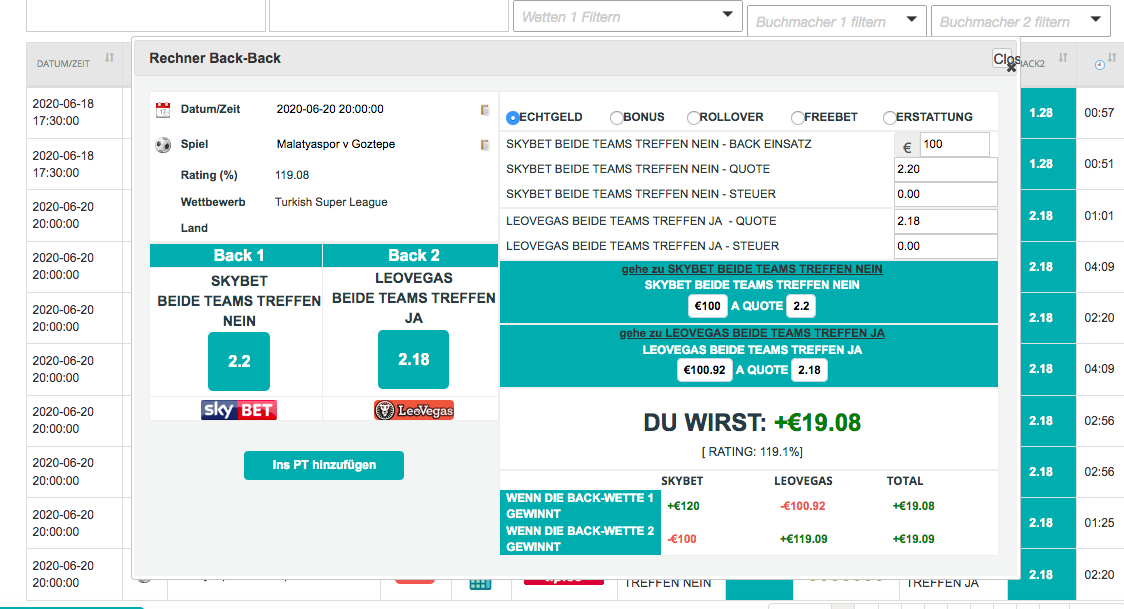Click the Skybet Steuer input field
This screenshot has width=1124, height=609.
(946, 194)
